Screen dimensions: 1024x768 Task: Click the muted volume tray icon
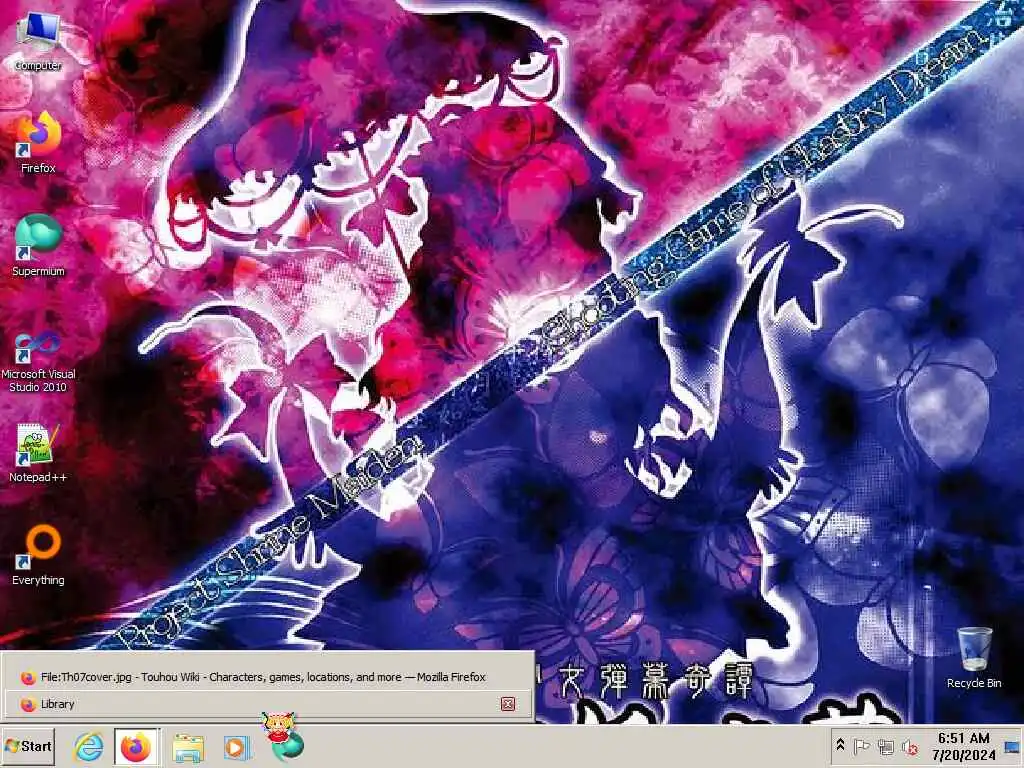(910, 746)
